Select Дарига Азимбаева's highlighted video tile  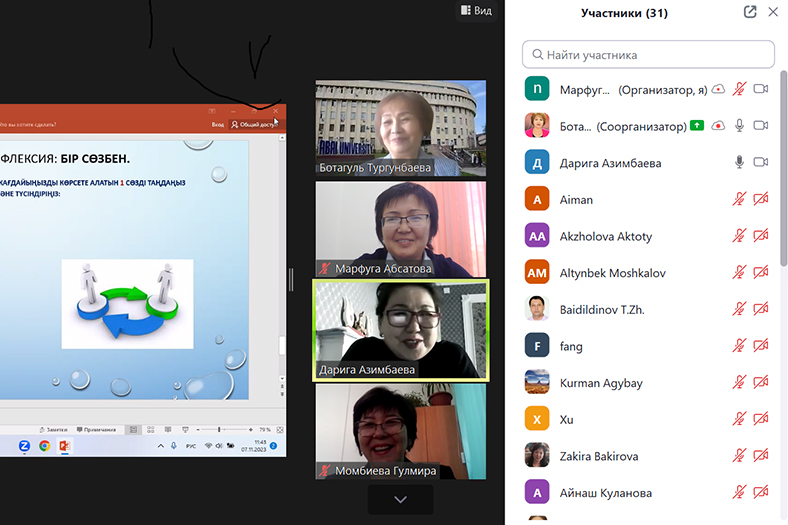pos(400,329)
